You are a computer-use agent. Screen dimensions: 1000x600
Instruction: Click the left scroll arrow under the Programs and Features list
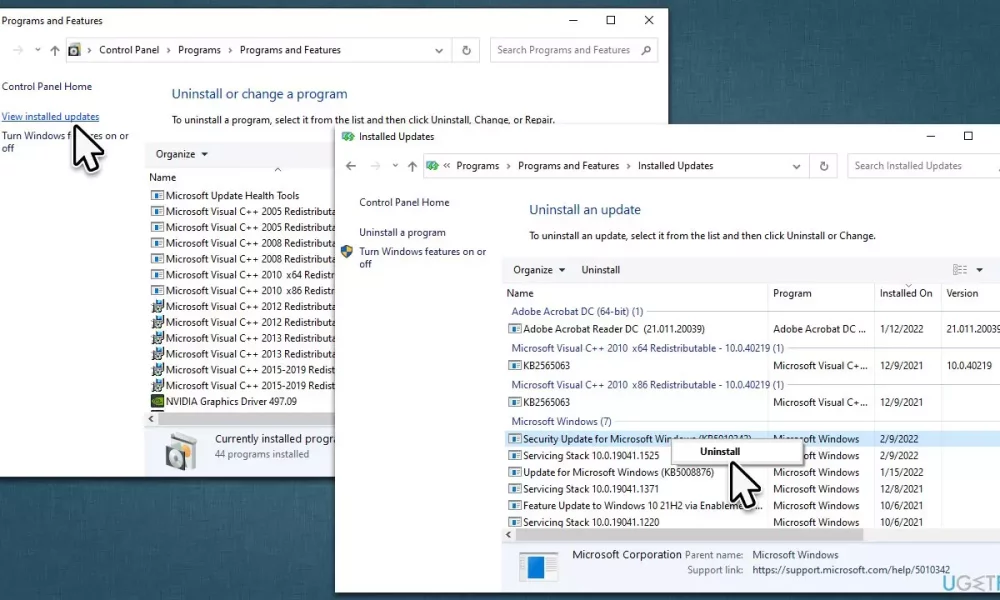[x=151, y=419]
